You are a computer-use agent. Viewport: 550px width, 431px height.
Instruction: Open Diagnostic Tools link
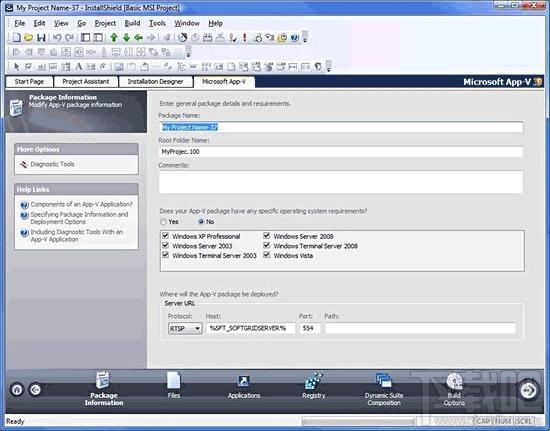tap(52, 164)
